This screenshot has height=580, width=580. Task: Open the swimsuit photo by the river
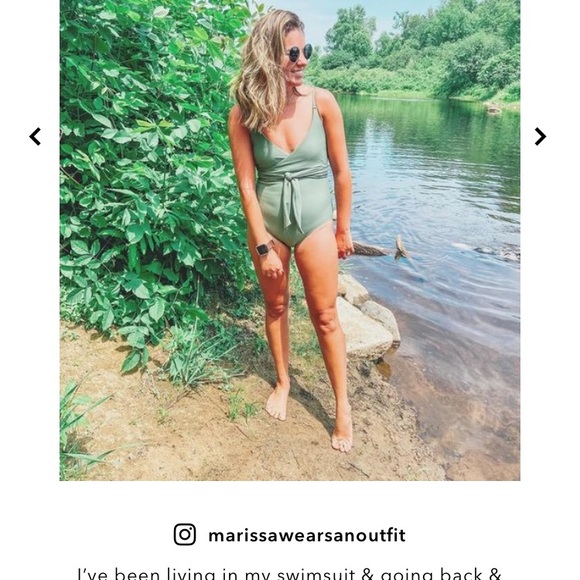[x=290, y=240]
